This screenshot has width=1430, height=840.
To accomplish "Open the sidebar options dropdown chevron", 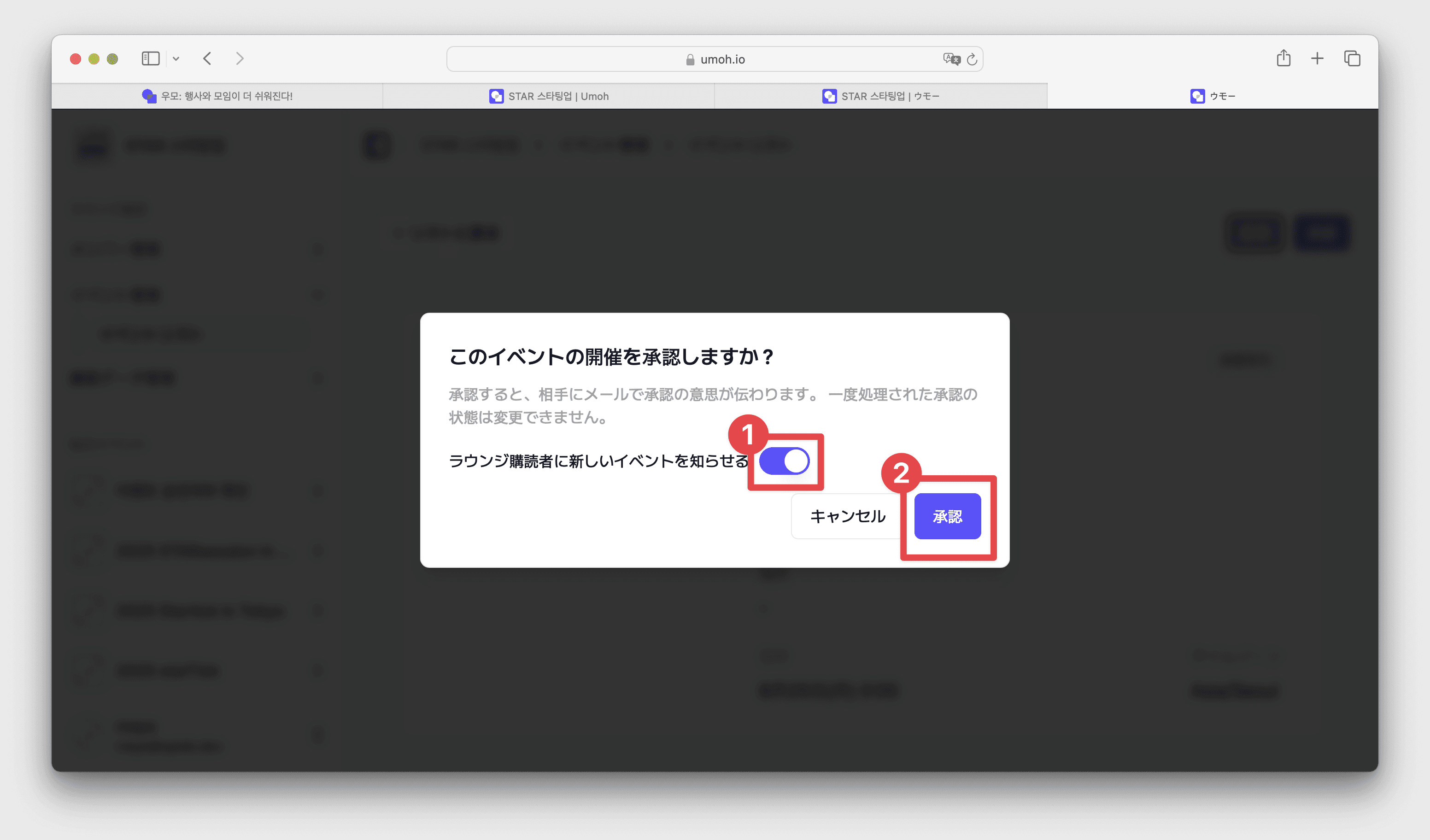I will click(x=176, y=59).
